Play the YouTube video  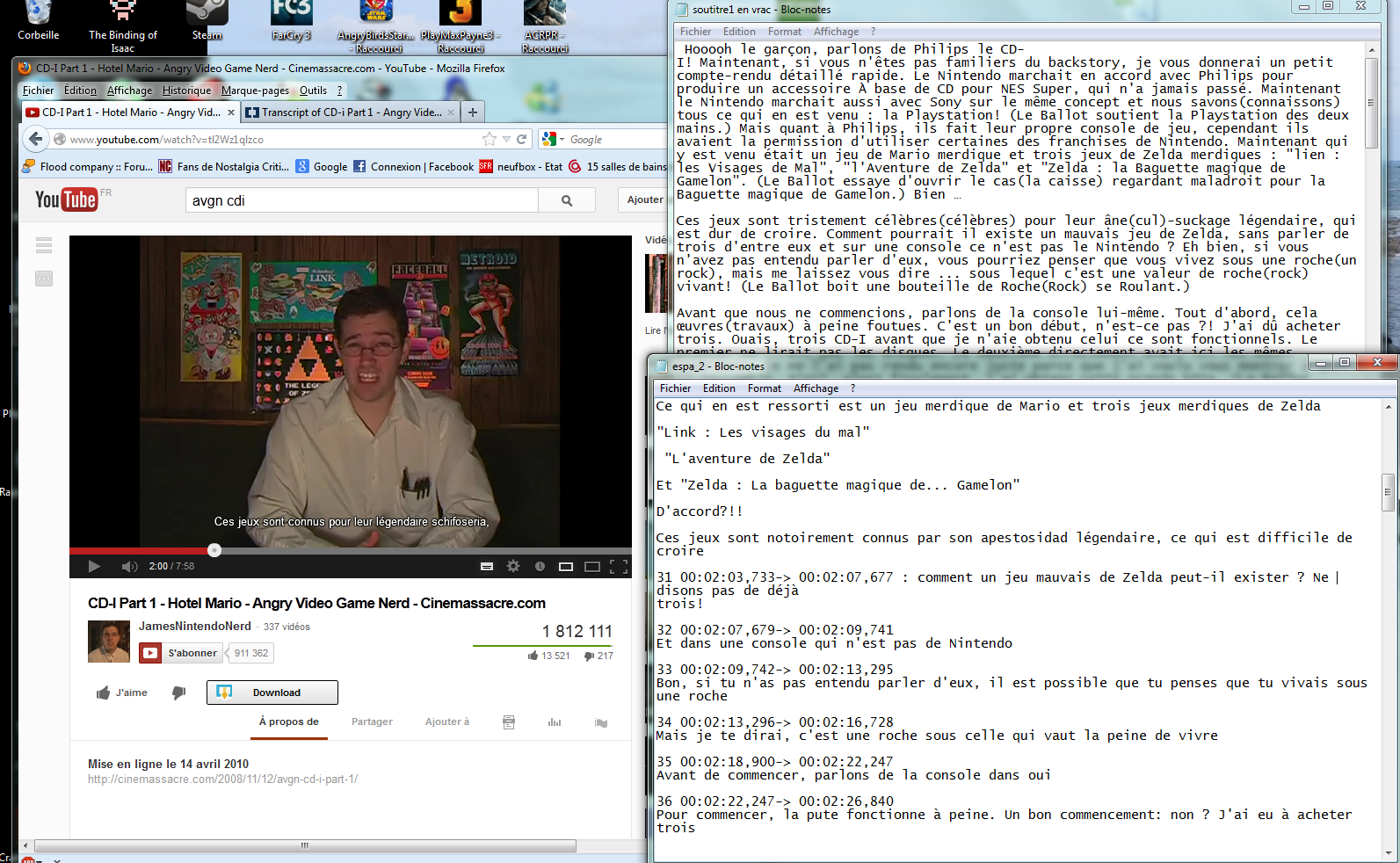pyautogui.click(x=94, y=567)
